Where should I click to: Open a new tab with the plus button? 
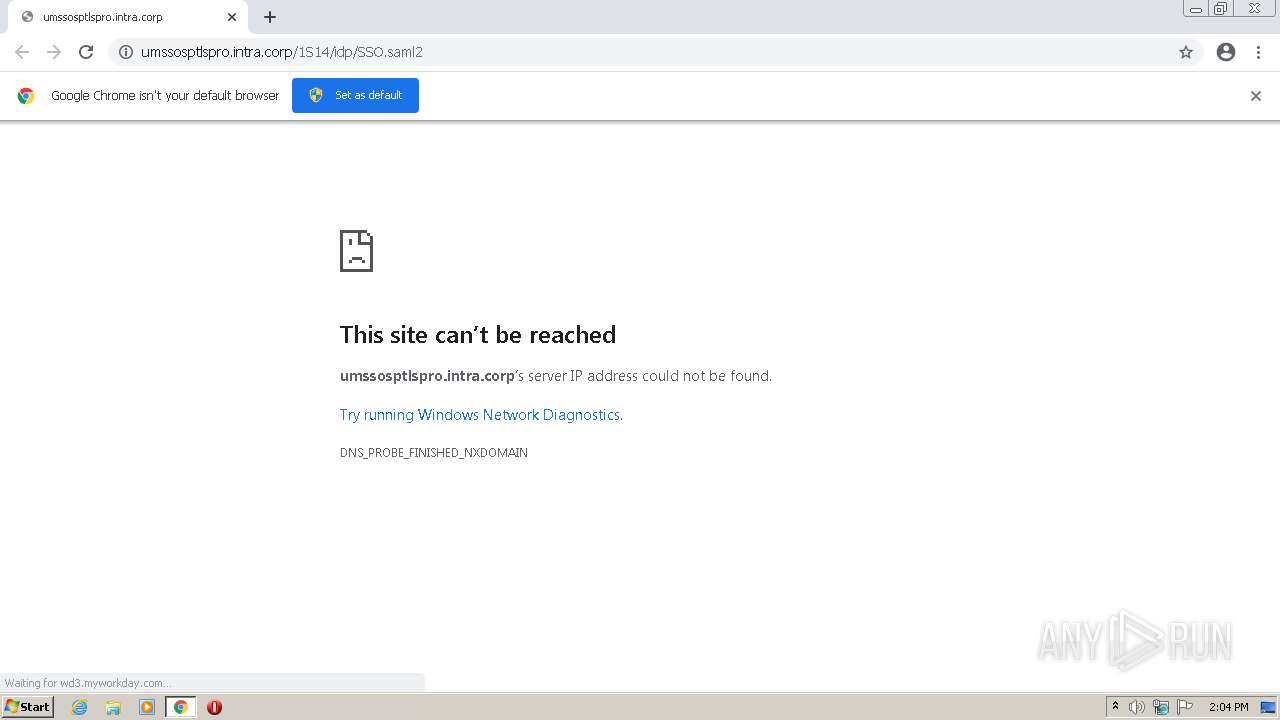pos(270,17)
